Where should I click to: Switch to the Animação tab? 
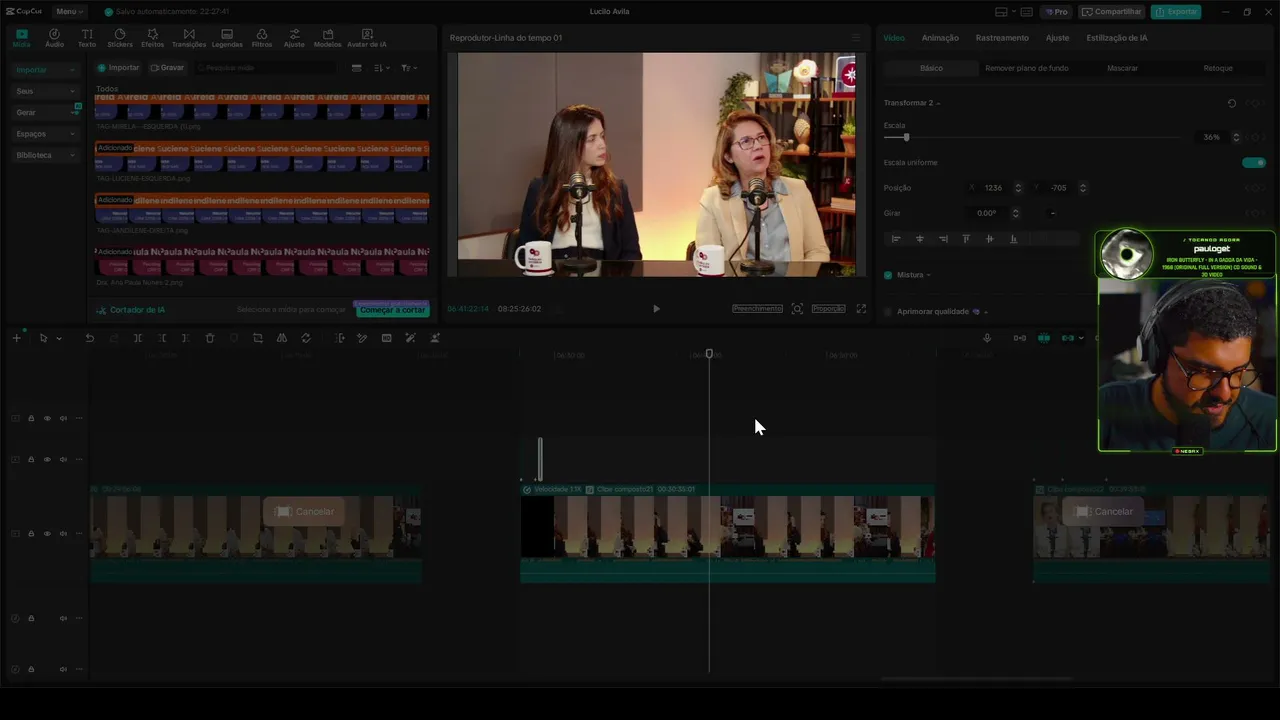pos(940,38)
